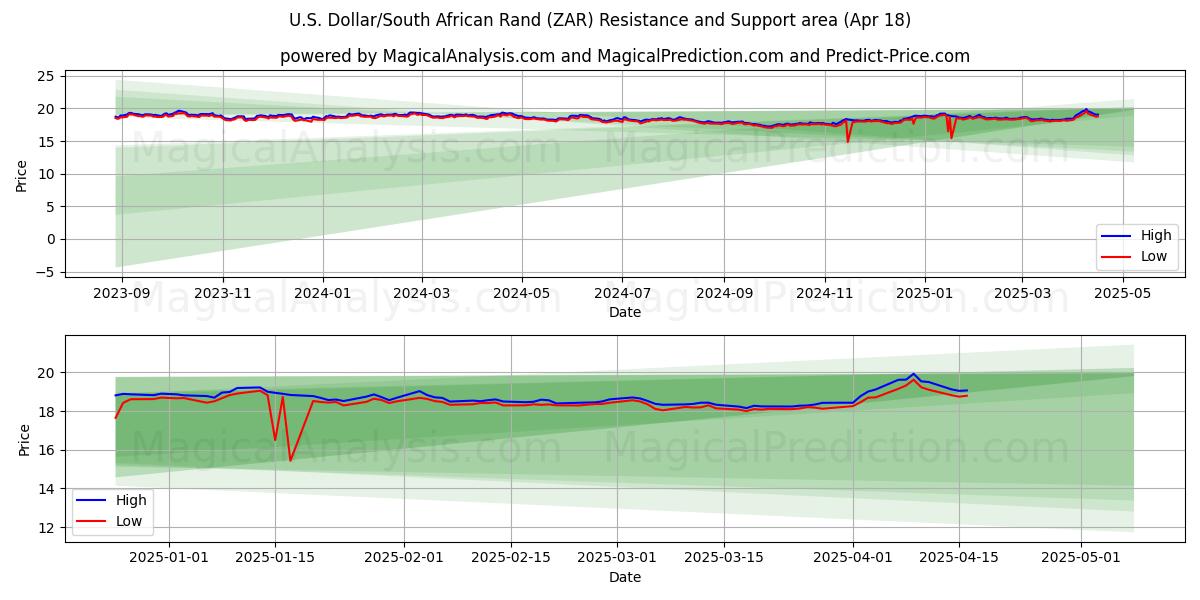Click the sharp red Low dip near 2025-01-15
The height and width of the screenshot is (600, 1200).
(x=291, y=460)
